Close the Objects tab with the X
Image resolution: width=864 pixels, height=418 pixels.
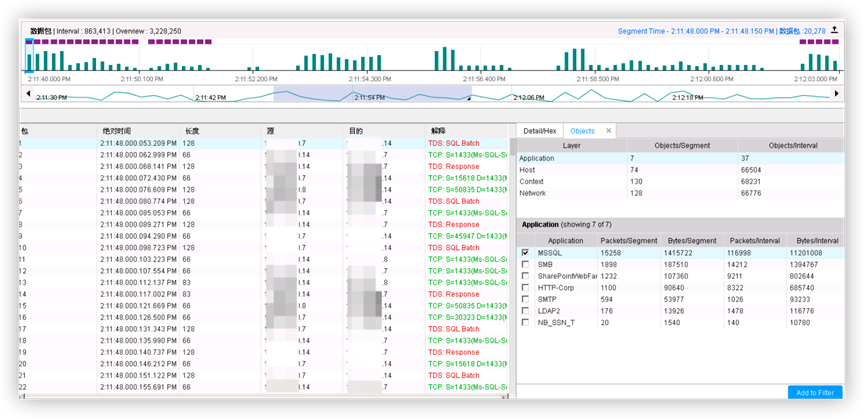(608, 131)
